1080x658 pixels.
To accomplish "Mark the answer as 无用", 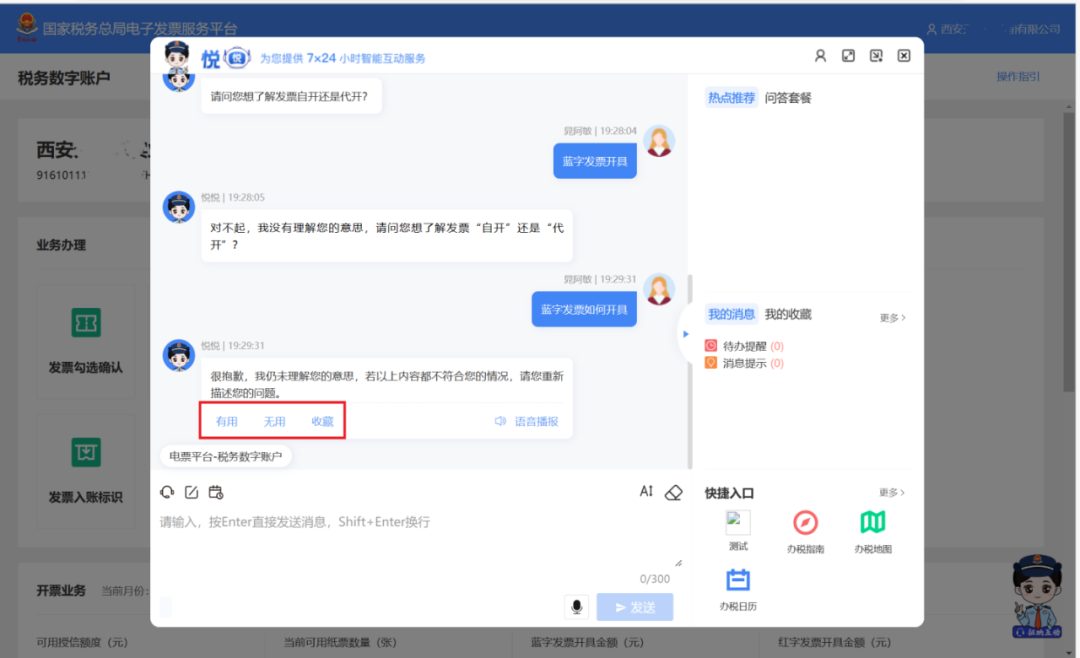I will coord(274,421).
